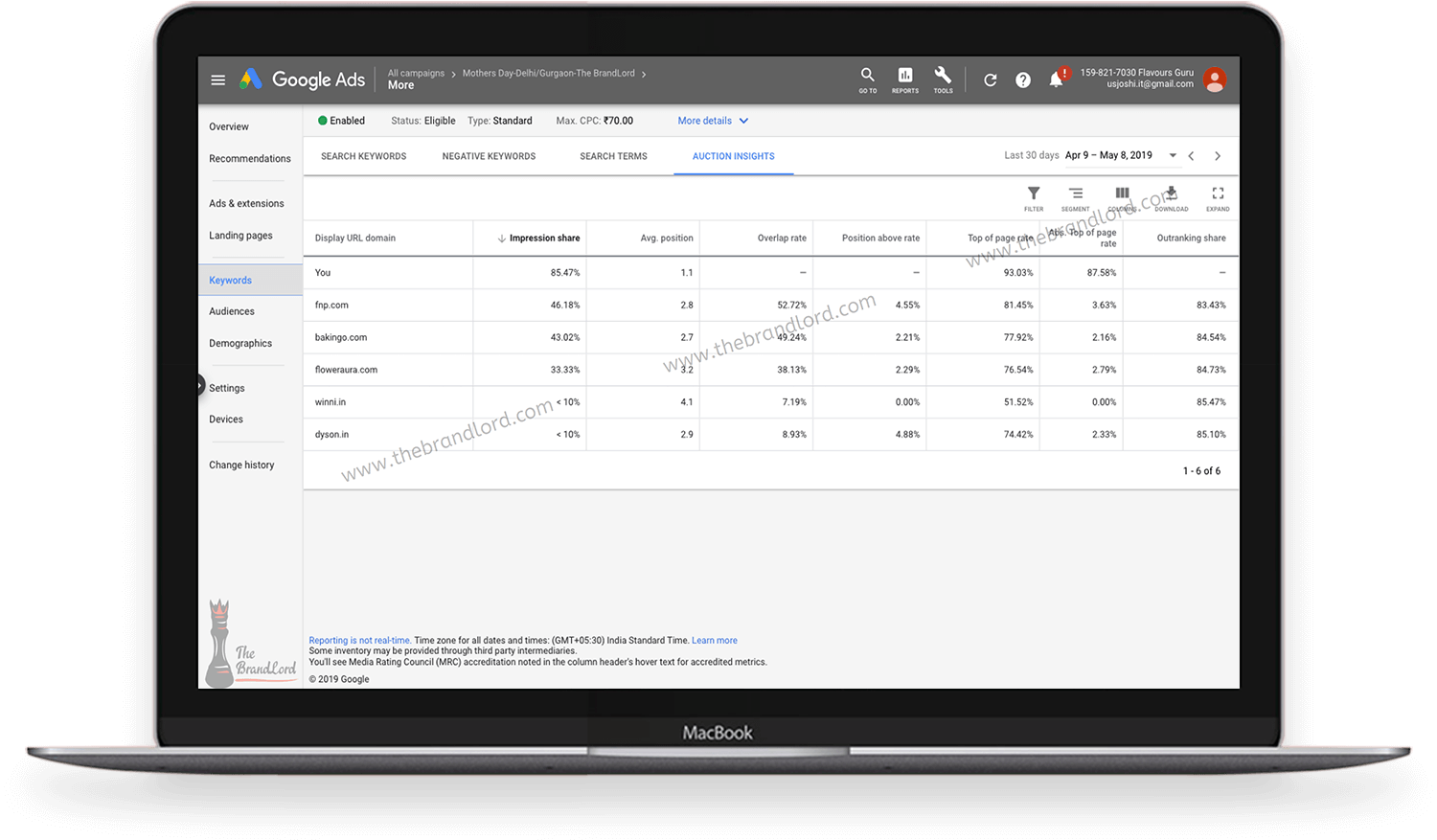Click Position above rate column header
This screenshot has height=840, width=1437.
coord(880,238)
